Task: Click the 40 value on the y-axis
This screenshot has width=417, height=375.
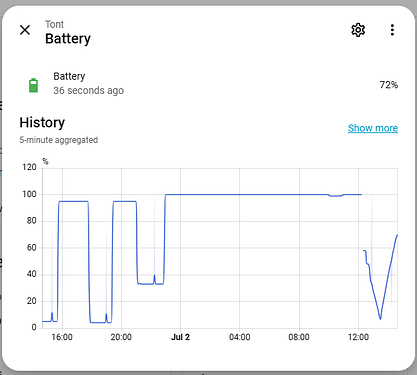Action: tap(31, 274)
